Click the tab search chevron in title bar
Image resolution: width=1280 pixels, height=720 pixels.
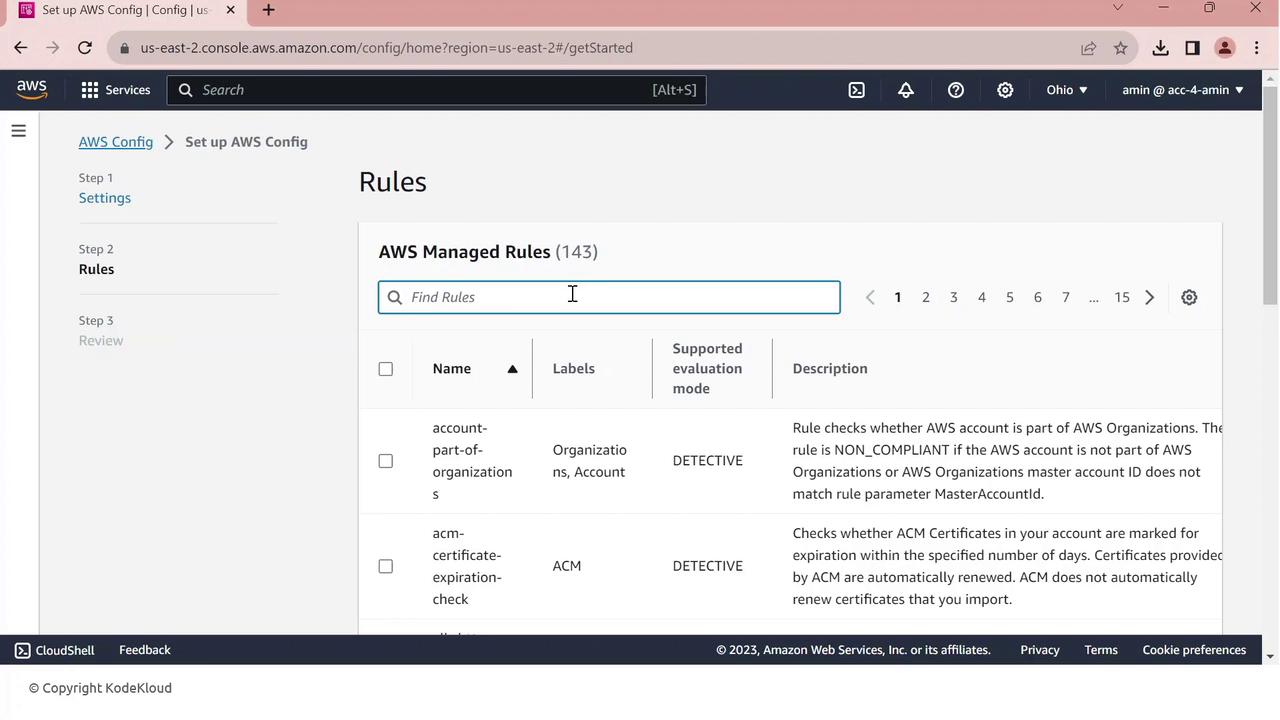tap(1118, 8)
